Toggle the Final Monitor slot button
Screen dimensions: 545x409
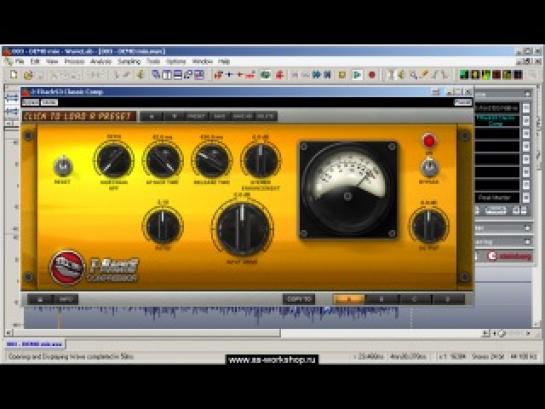[526, 198]
